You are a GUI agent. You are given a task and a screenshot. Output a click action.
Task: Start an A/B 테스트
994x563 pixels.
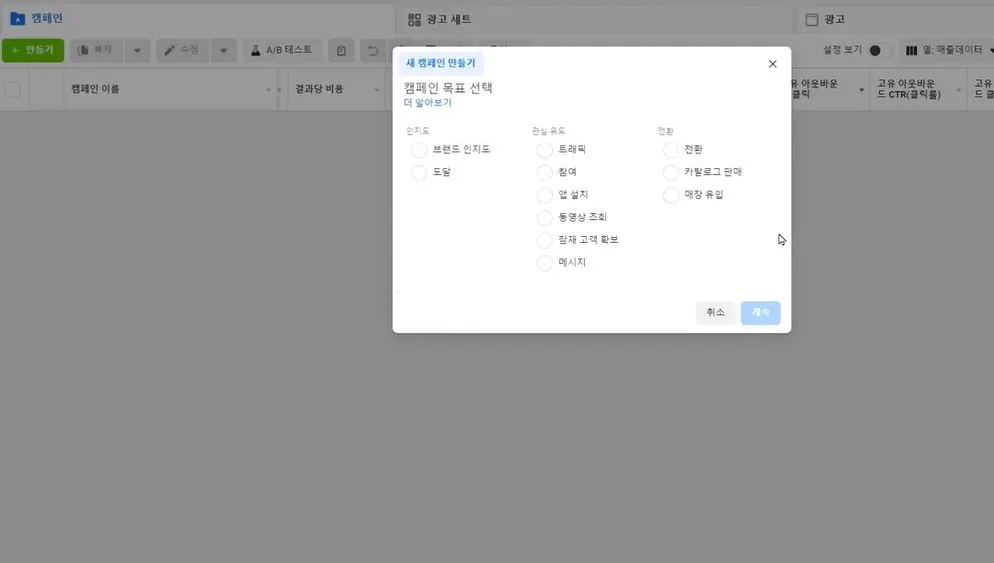(x=281, y=50)
